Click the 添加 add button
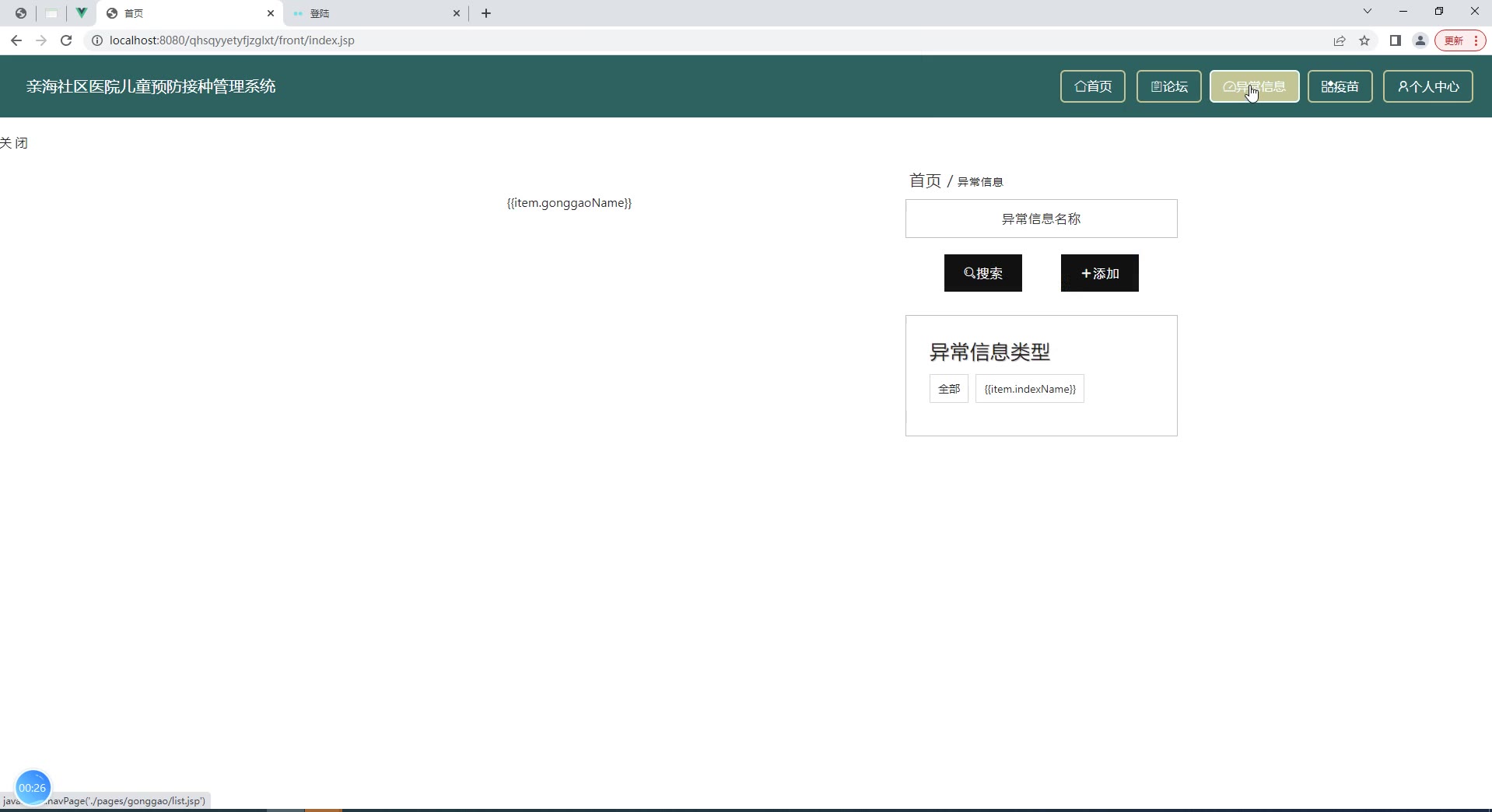The width and height of the screenshot is (1492, 812). (1099, 273)
